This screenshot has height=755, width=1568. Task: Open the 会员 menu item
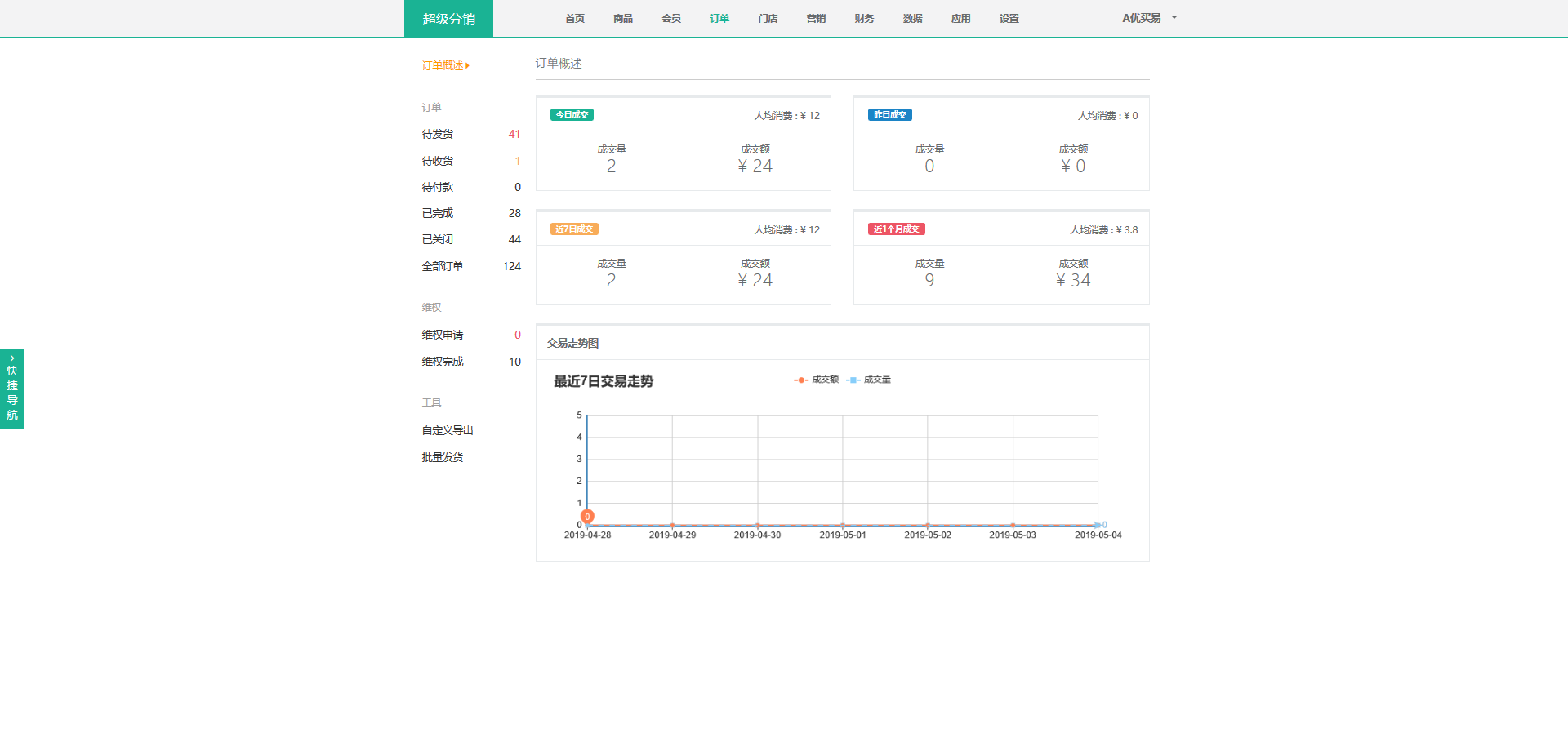(x=671, y=19)
